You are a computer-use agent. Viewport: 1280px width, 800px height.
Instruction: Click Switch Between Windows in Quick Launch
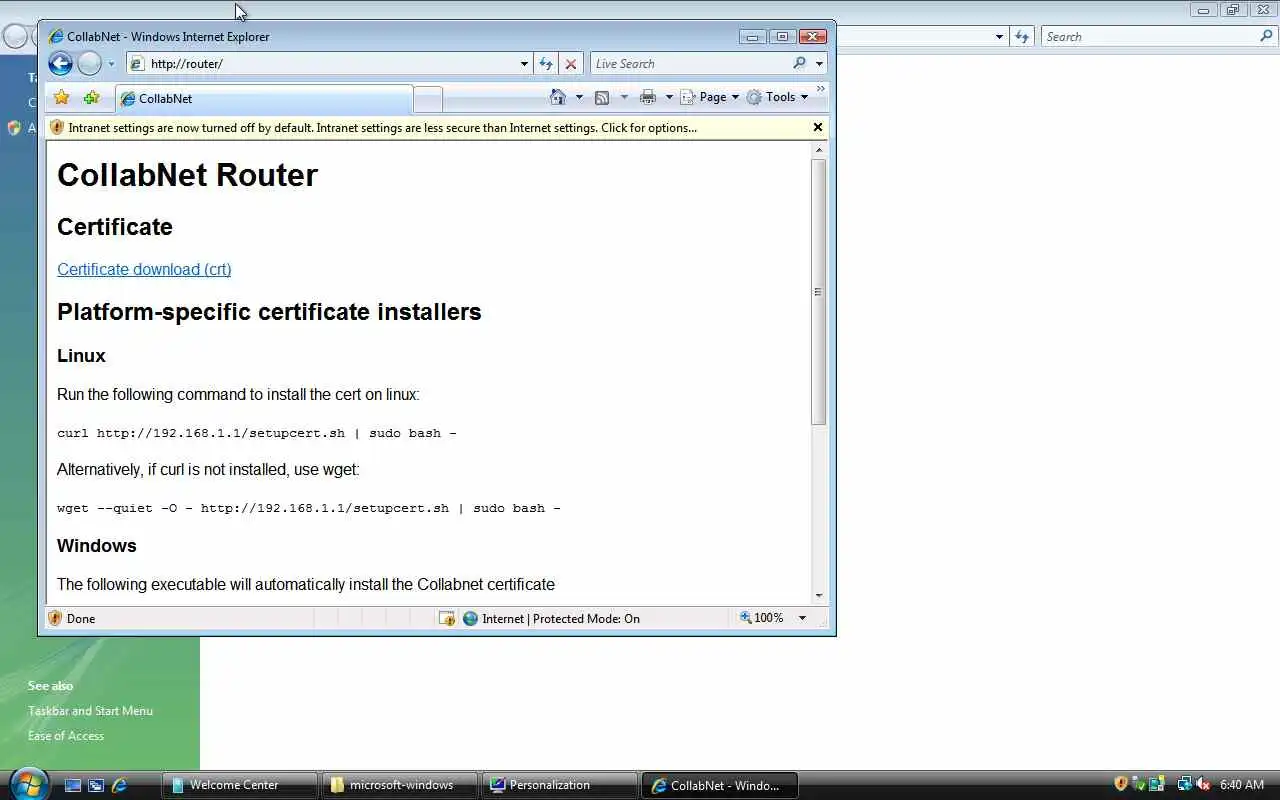click(96, 785)
